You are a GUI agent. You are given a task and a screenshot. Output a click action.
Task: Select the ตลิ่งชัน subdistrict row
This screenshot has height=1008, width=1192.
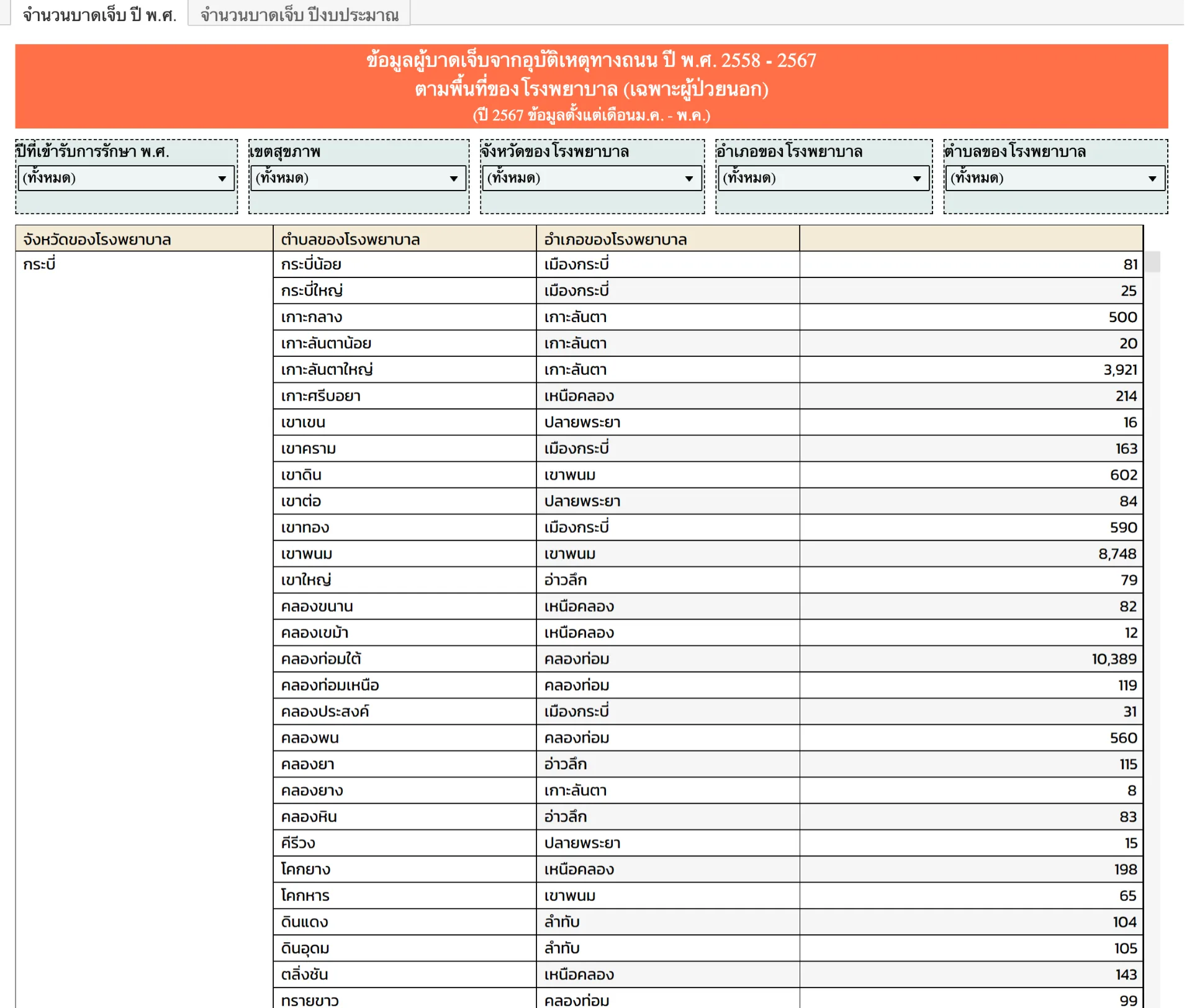pos(405,974)
